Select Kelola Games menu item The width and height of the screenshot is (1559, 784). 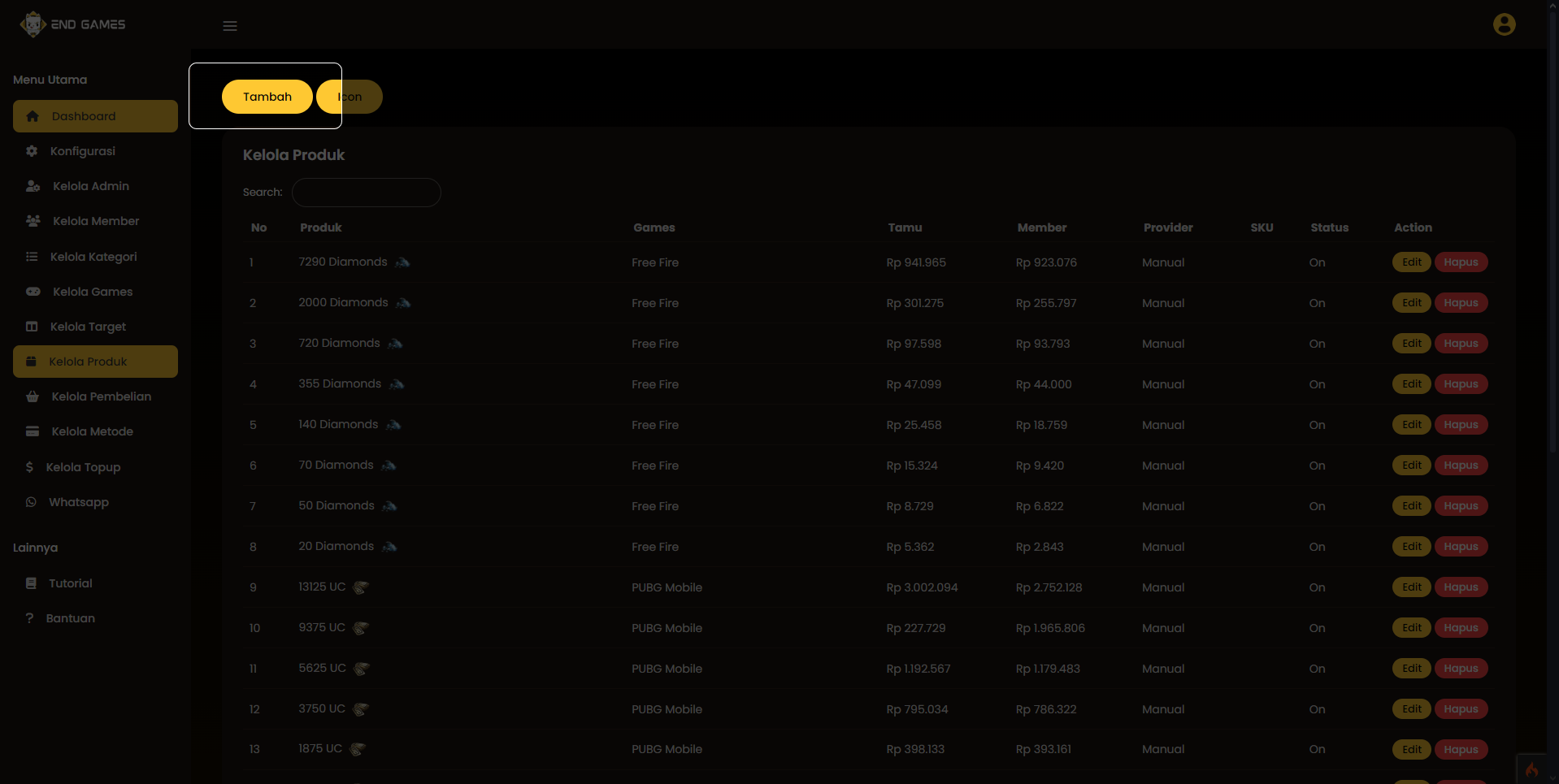[95, 292]
